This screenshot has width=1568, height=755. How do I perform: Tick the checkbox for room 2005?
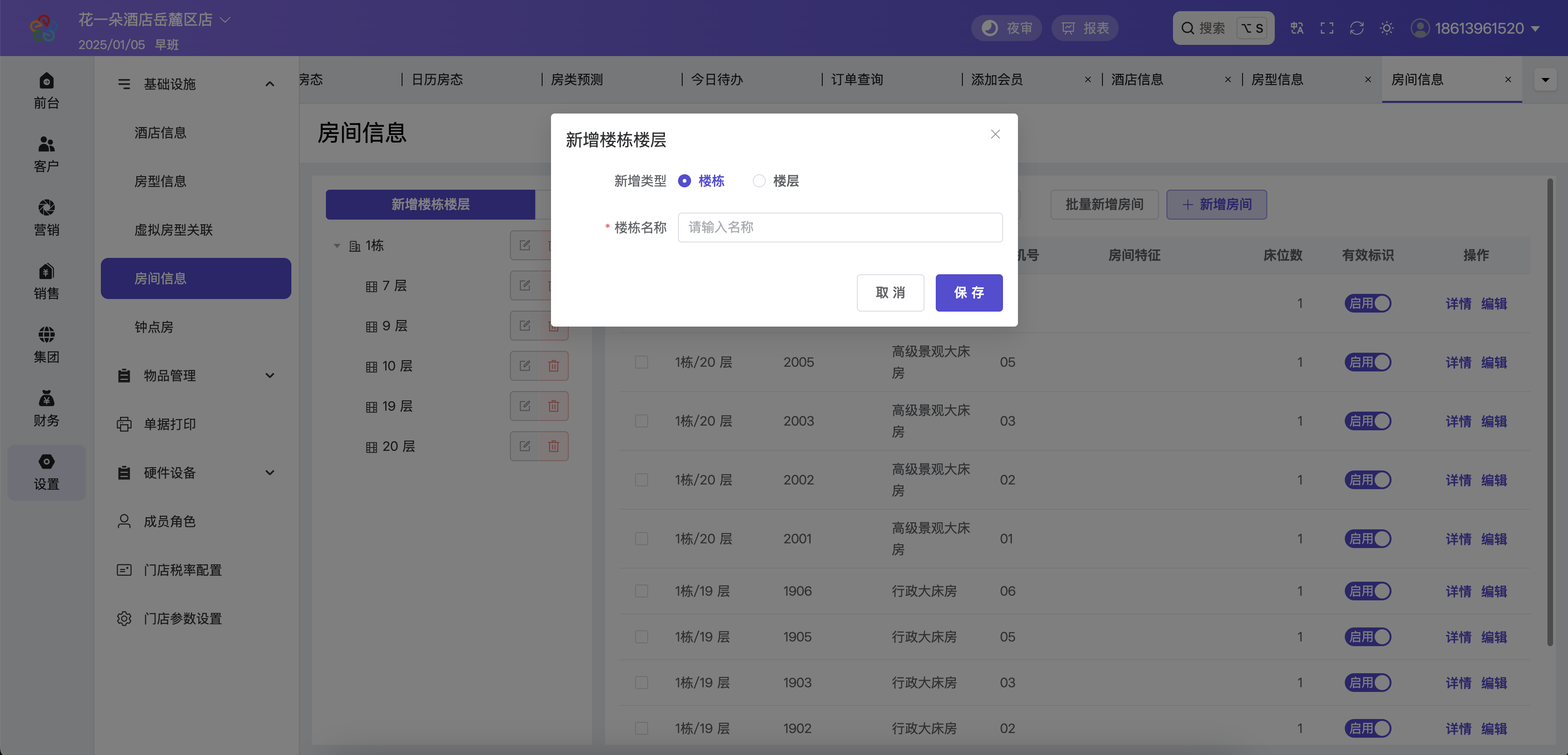coord(642,362)
